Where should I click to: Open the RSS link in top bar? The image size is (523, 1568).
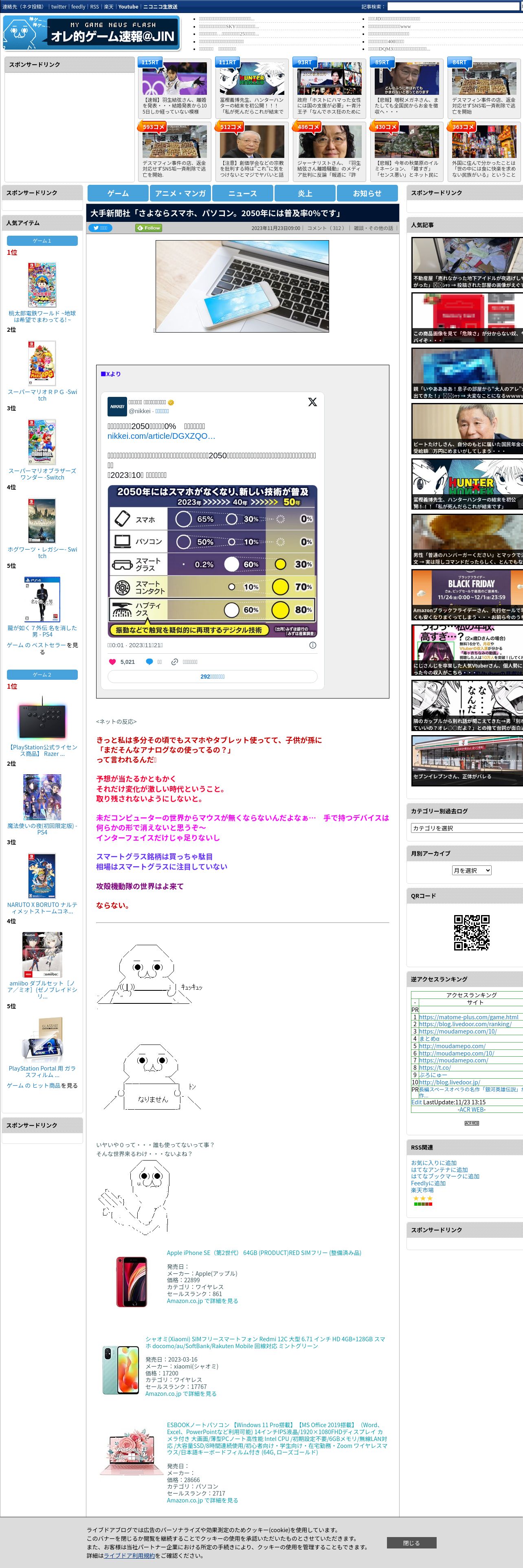(94, 7)
